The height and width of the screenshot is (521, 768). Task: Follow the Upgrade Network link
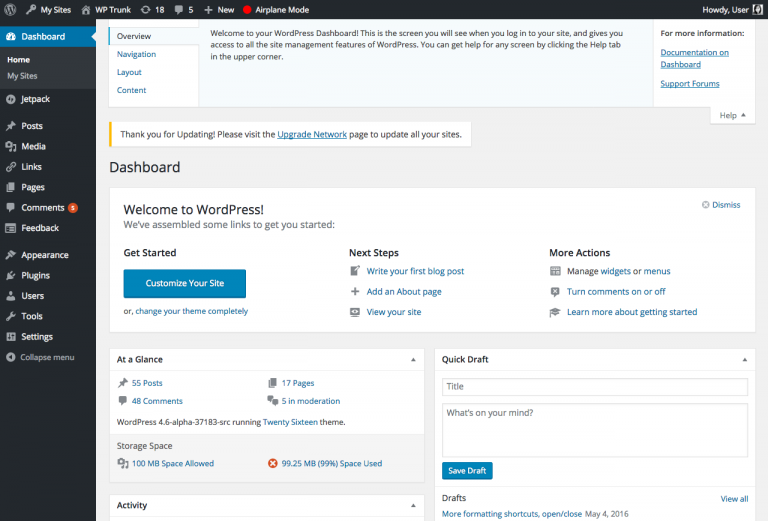(312, 134)
